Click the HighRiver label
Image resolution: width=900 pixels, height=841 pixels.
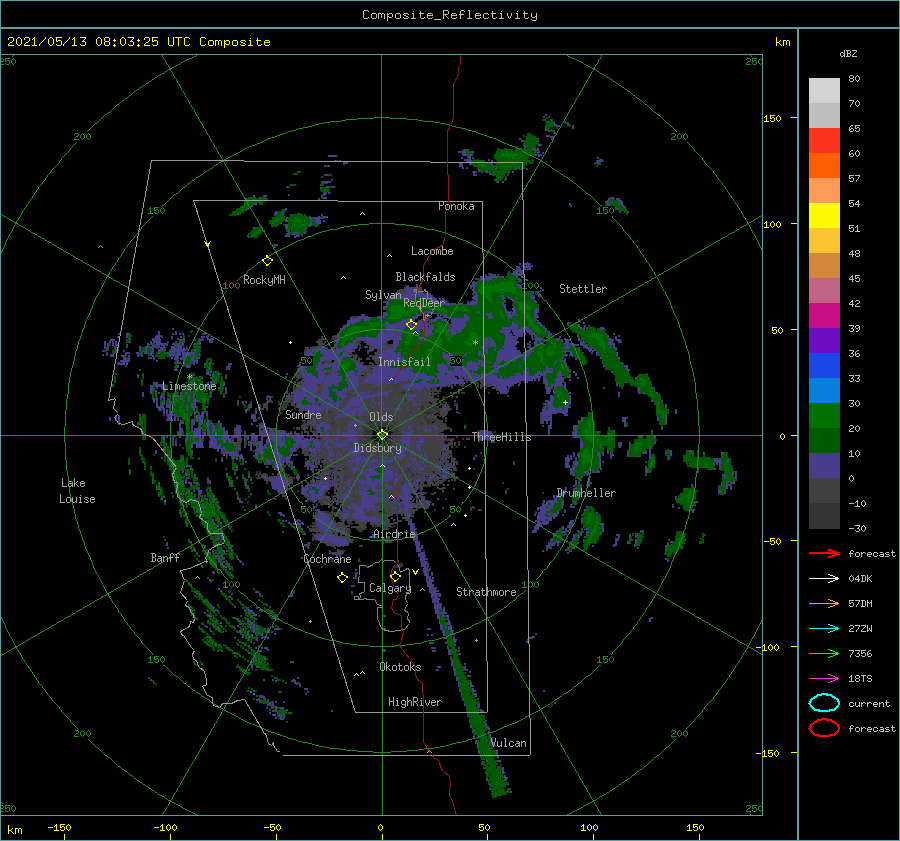[415, 702]
